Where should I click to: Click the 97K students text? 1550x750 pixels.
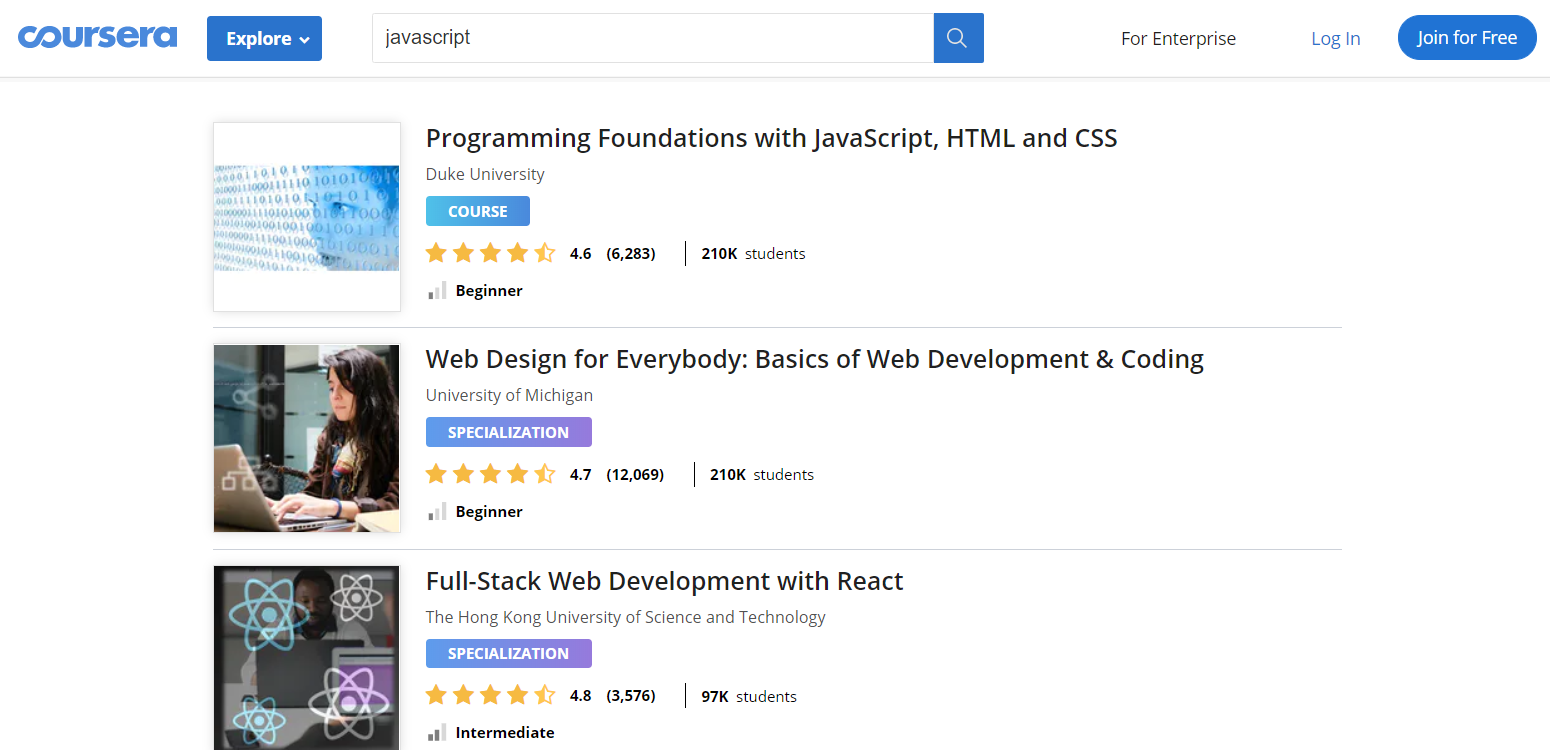749,696
